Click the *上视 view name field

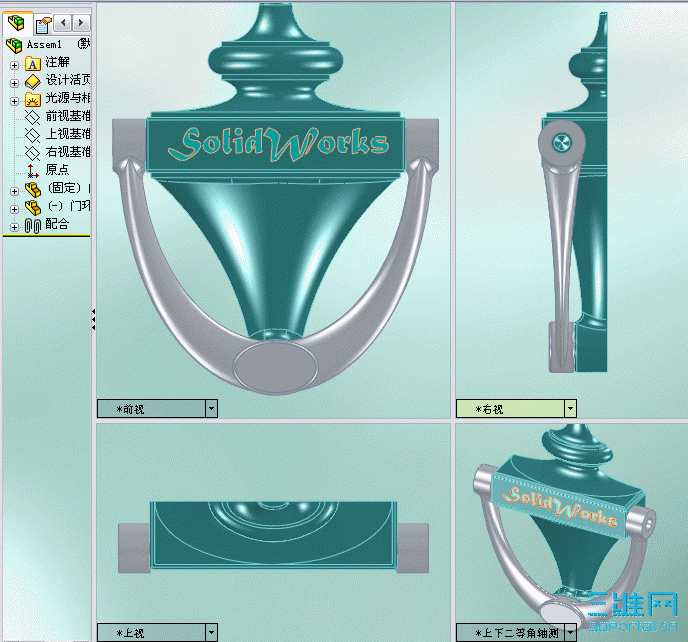[151, 632]
